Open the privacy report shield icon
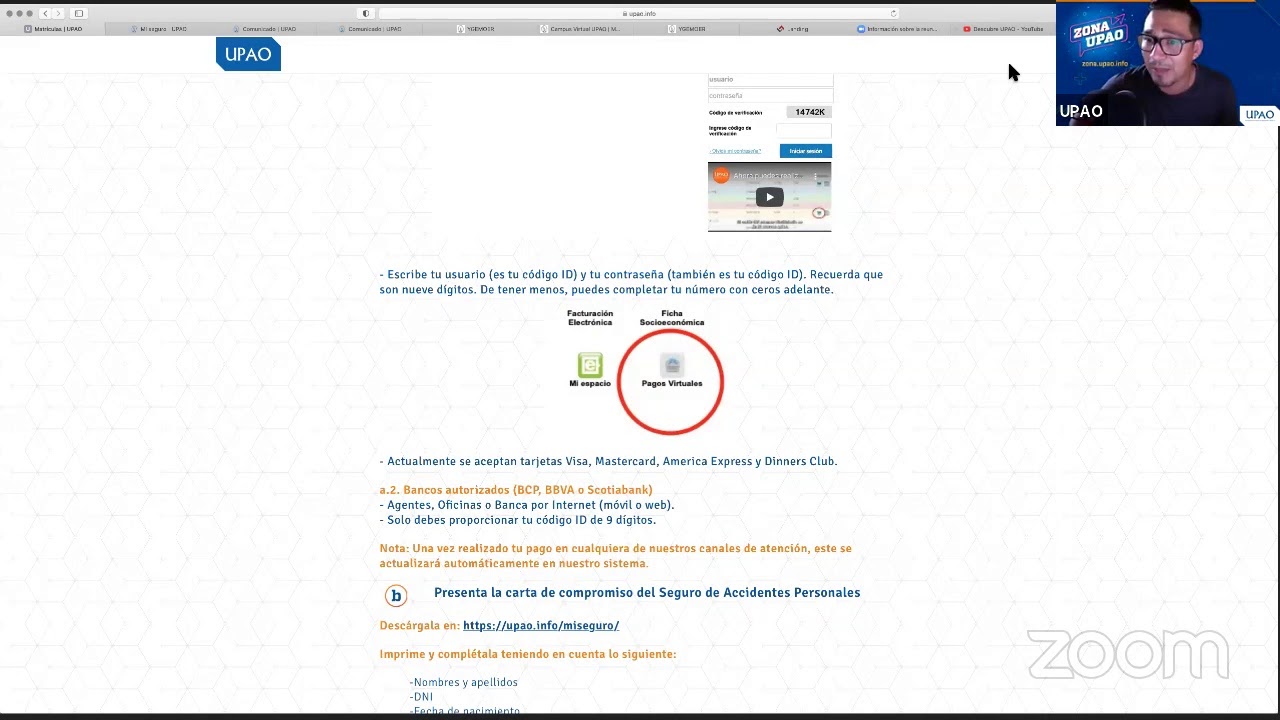1280x720 pixels. 366,13
